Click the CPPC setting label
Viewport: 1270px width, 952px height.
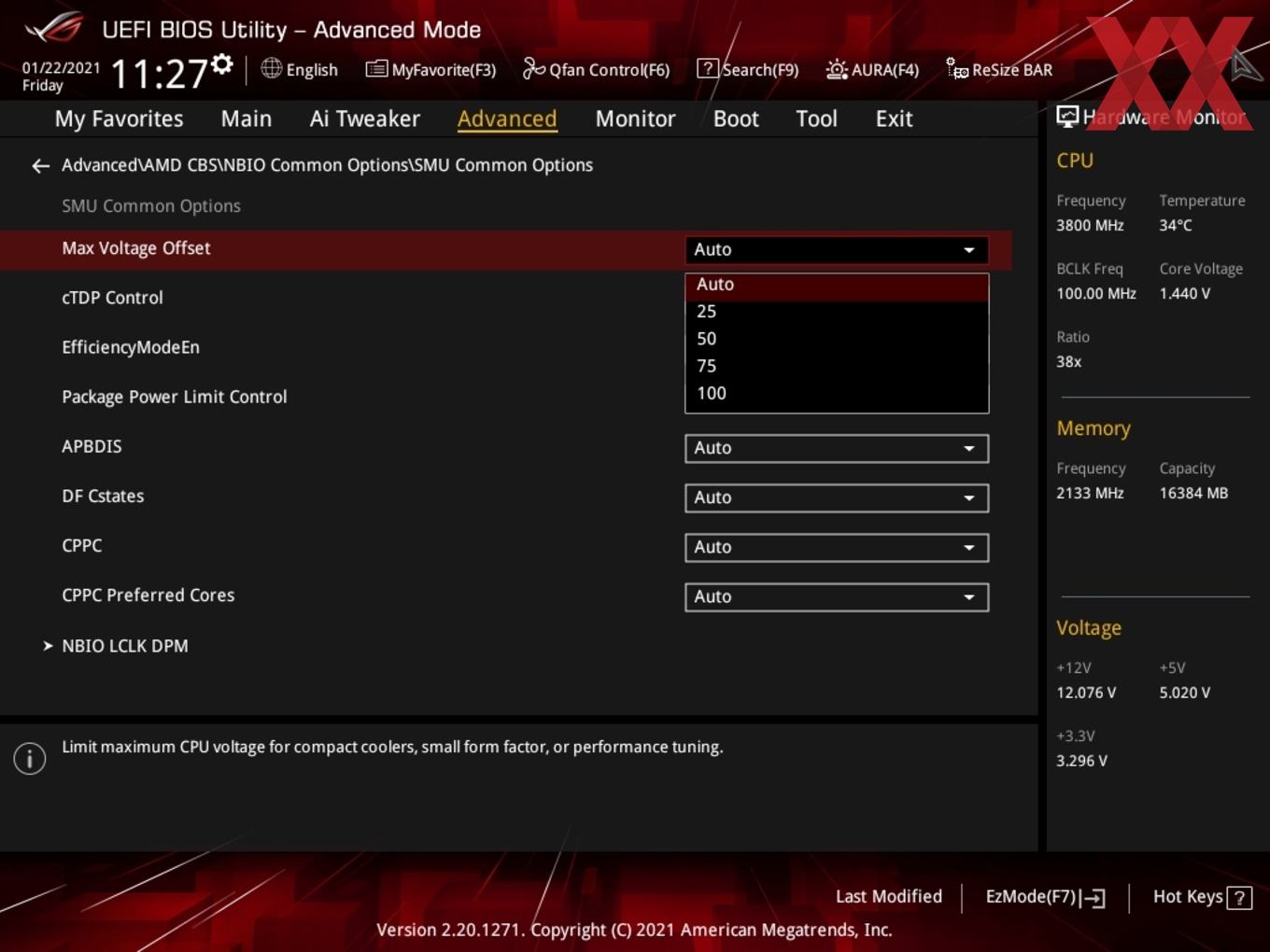(82, 546)
